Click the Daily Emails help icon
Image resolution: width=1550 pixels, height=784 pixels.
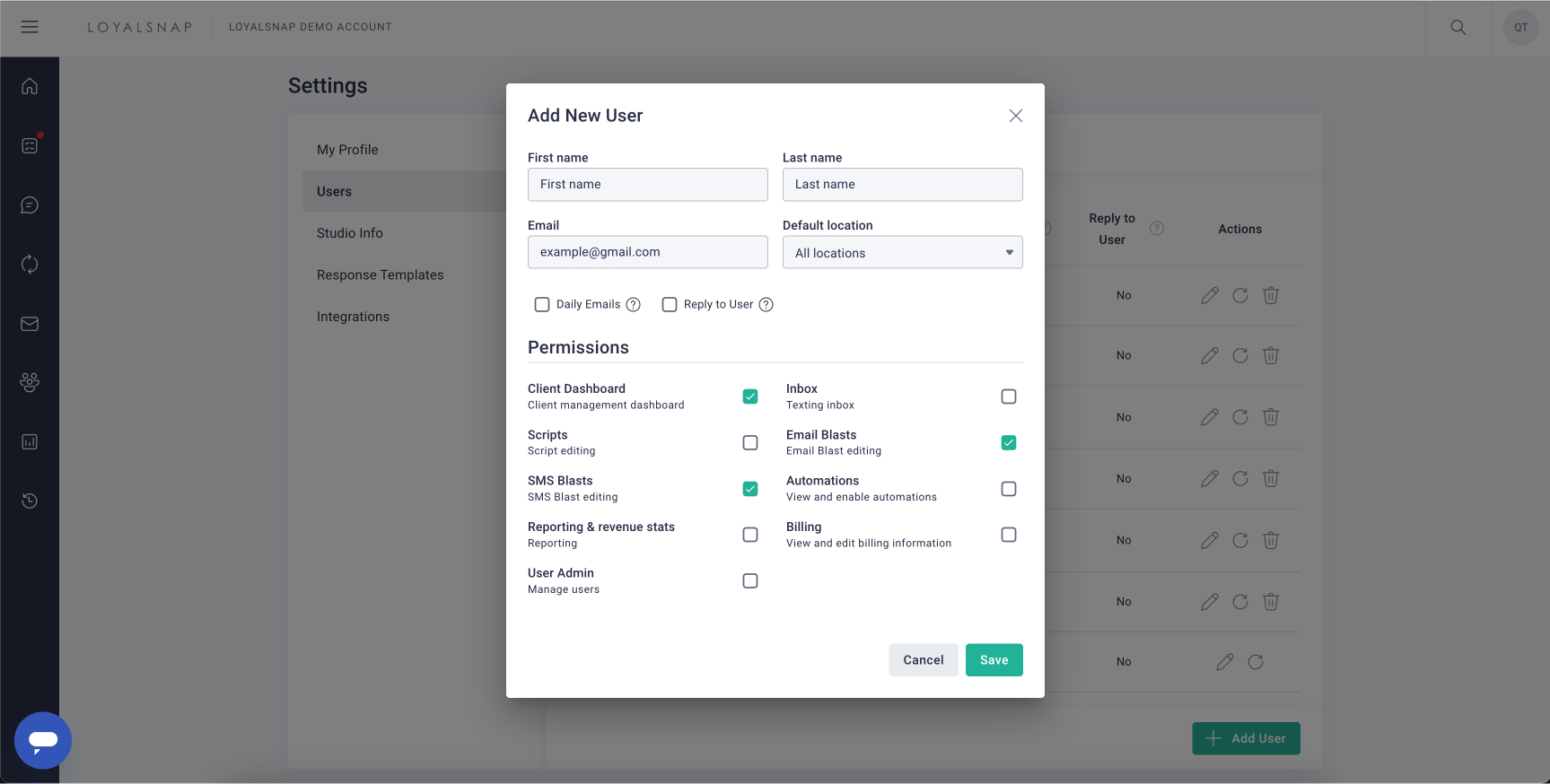click(x=634, y=305)
